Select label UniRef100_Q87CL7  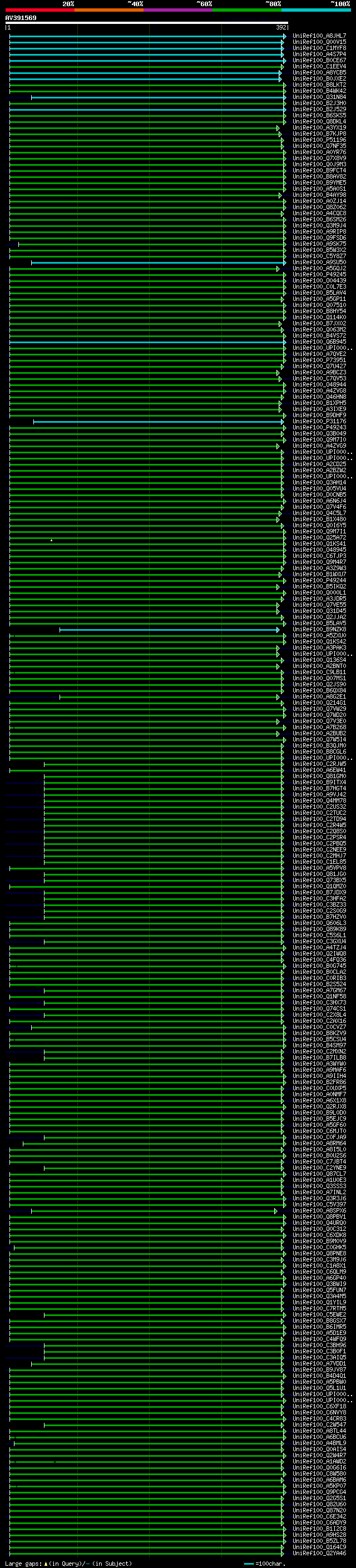[319, 1174]
